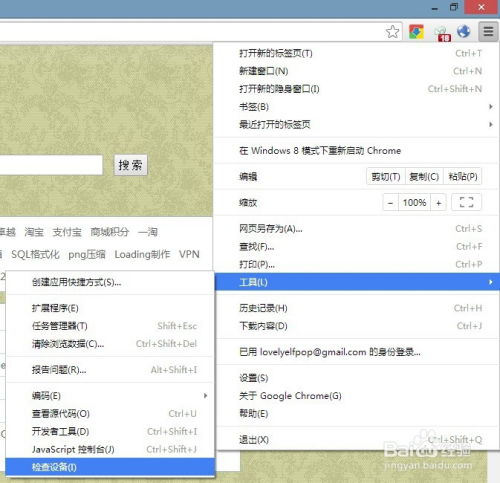Click the colorful extension icon beside star
Image resolution: width=500 pixels, height=483 pixels.
(416, 32)
